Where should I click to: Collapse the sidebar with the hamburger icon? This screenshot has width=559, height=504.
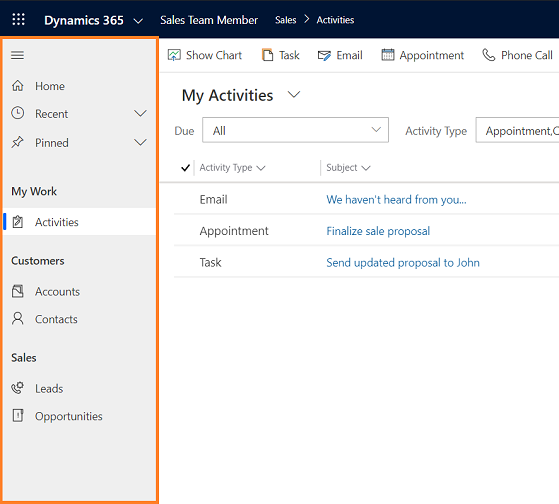pyautogui.click(x=17, y=55)
